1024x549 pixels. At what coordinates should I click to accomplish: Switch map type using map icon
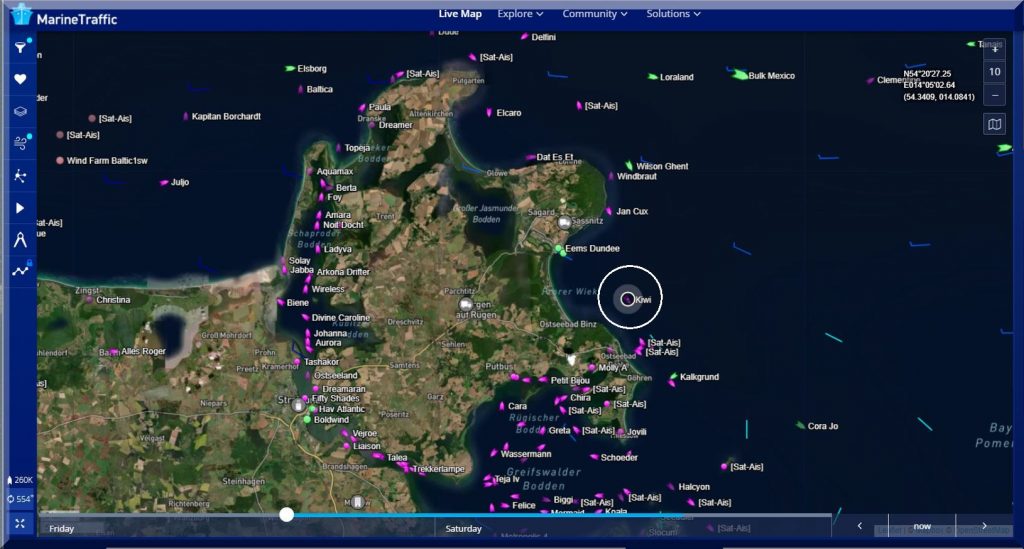pyautogui.click(x=994, y=124)
